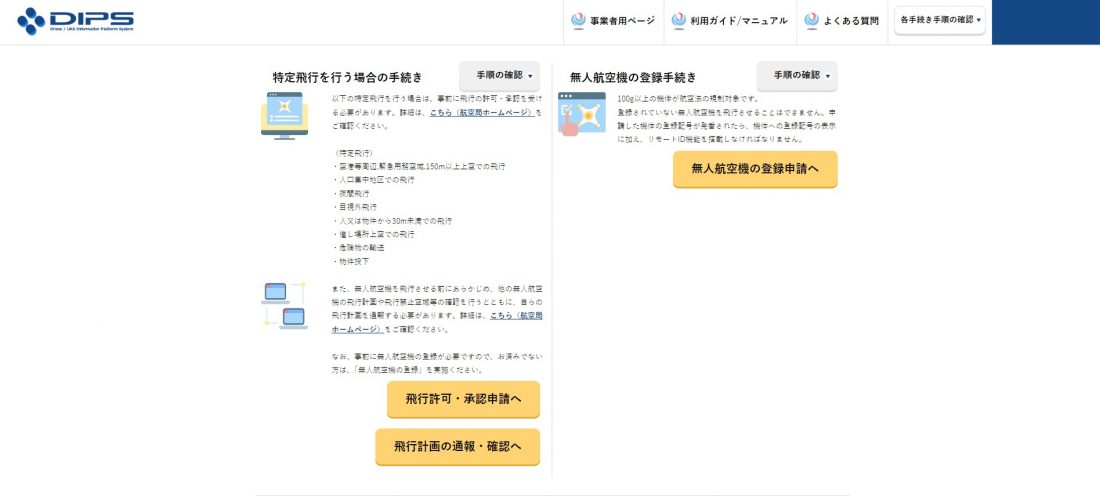The width and height of the screenshot is (1100, 498).
Task: Click the 飛行計画の通報・確認へ button
Action: [x=457, y=447]
